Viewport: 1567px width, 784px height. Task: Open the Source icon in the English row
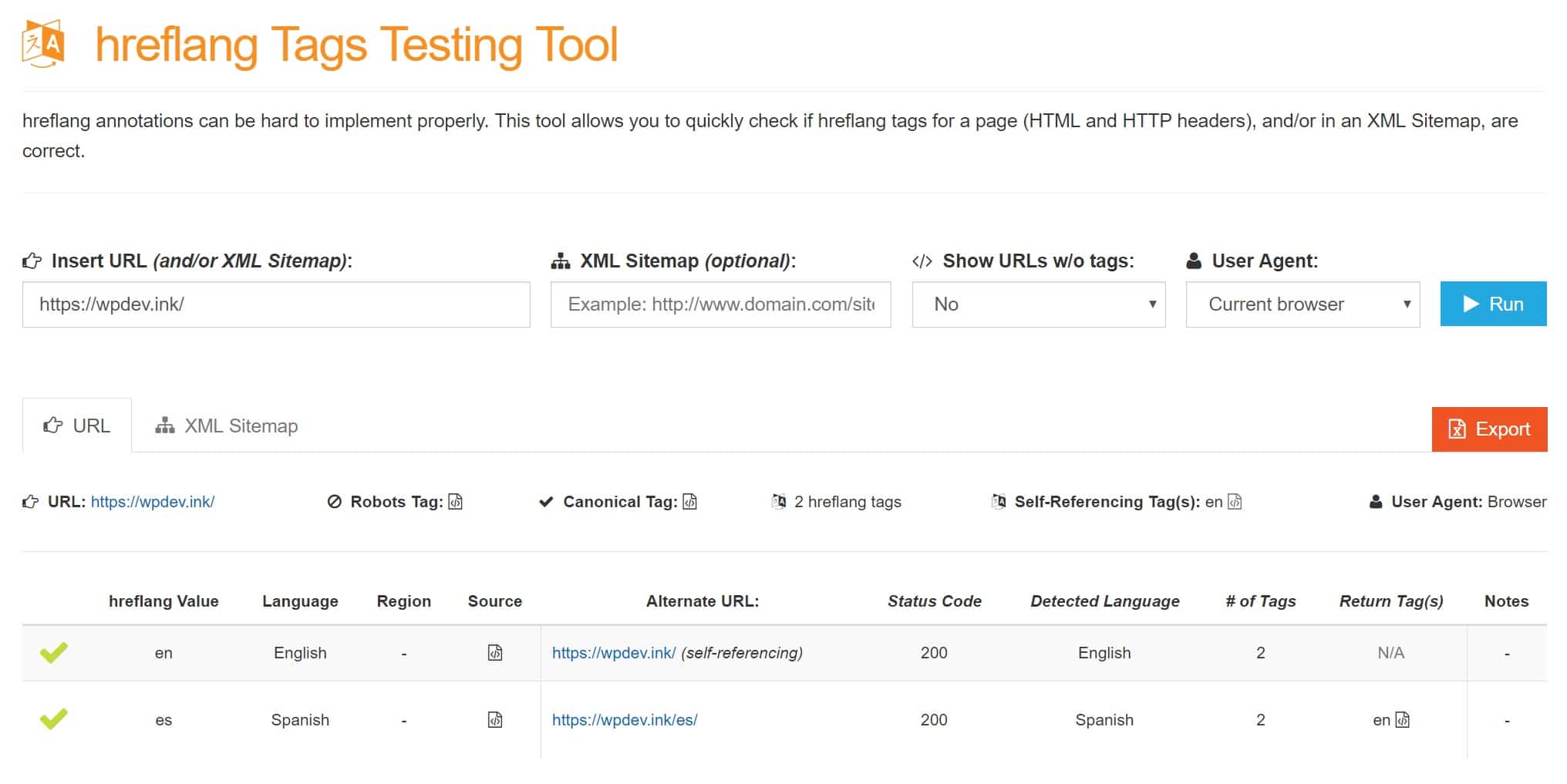pos(494,653)
